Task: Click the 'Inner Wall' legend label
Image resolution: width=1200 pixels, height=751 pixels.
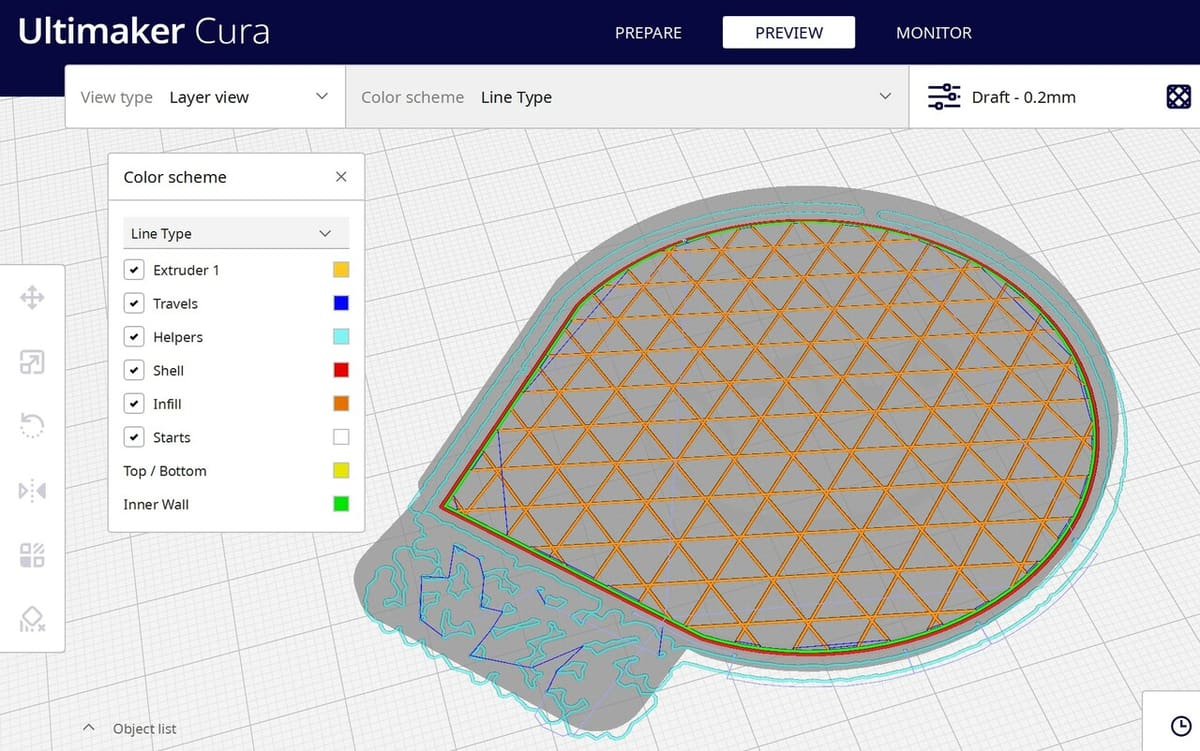Action: point(156,504)
